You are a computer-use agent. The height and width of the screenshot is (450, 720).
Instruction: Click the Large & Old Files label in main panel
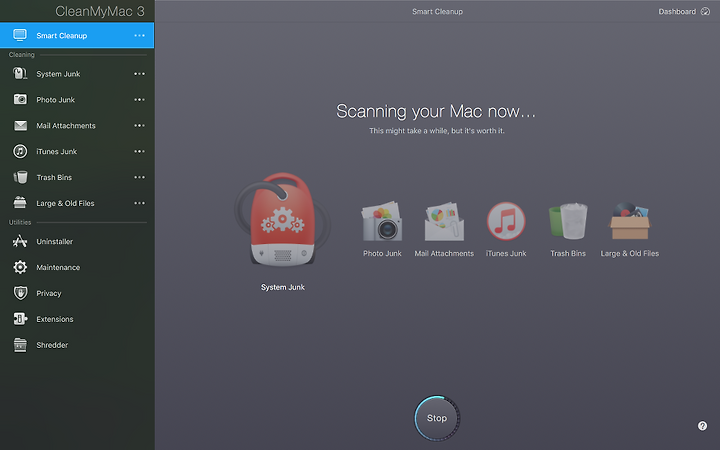(630, 253)
